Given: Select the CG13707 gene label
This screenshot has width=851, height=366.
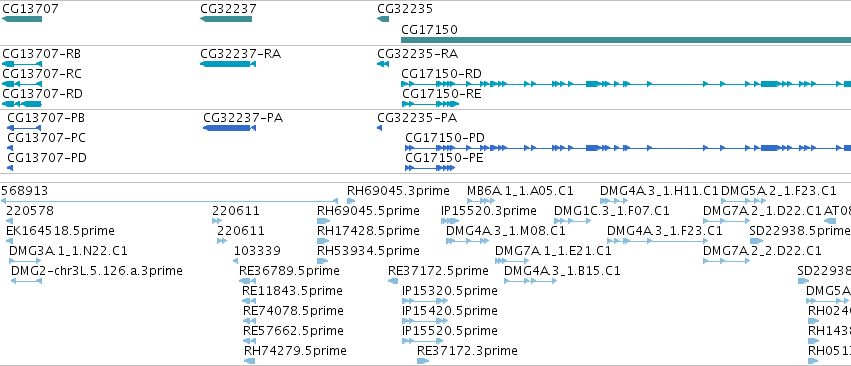Looking at the screenshot, I should point(30,9).
